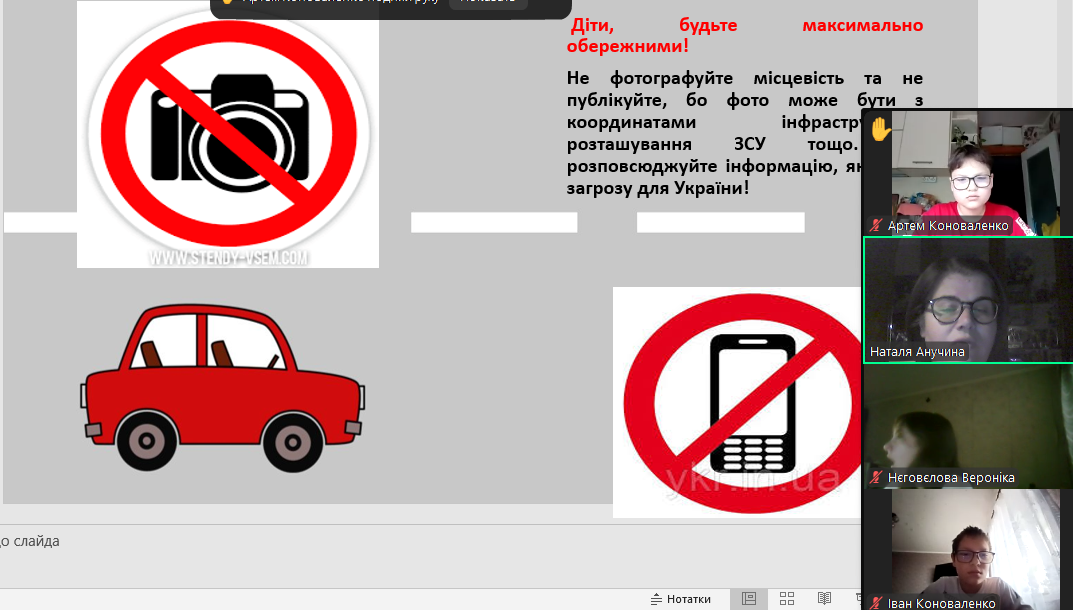Click the raised hand icon on Артем's video

880,128
